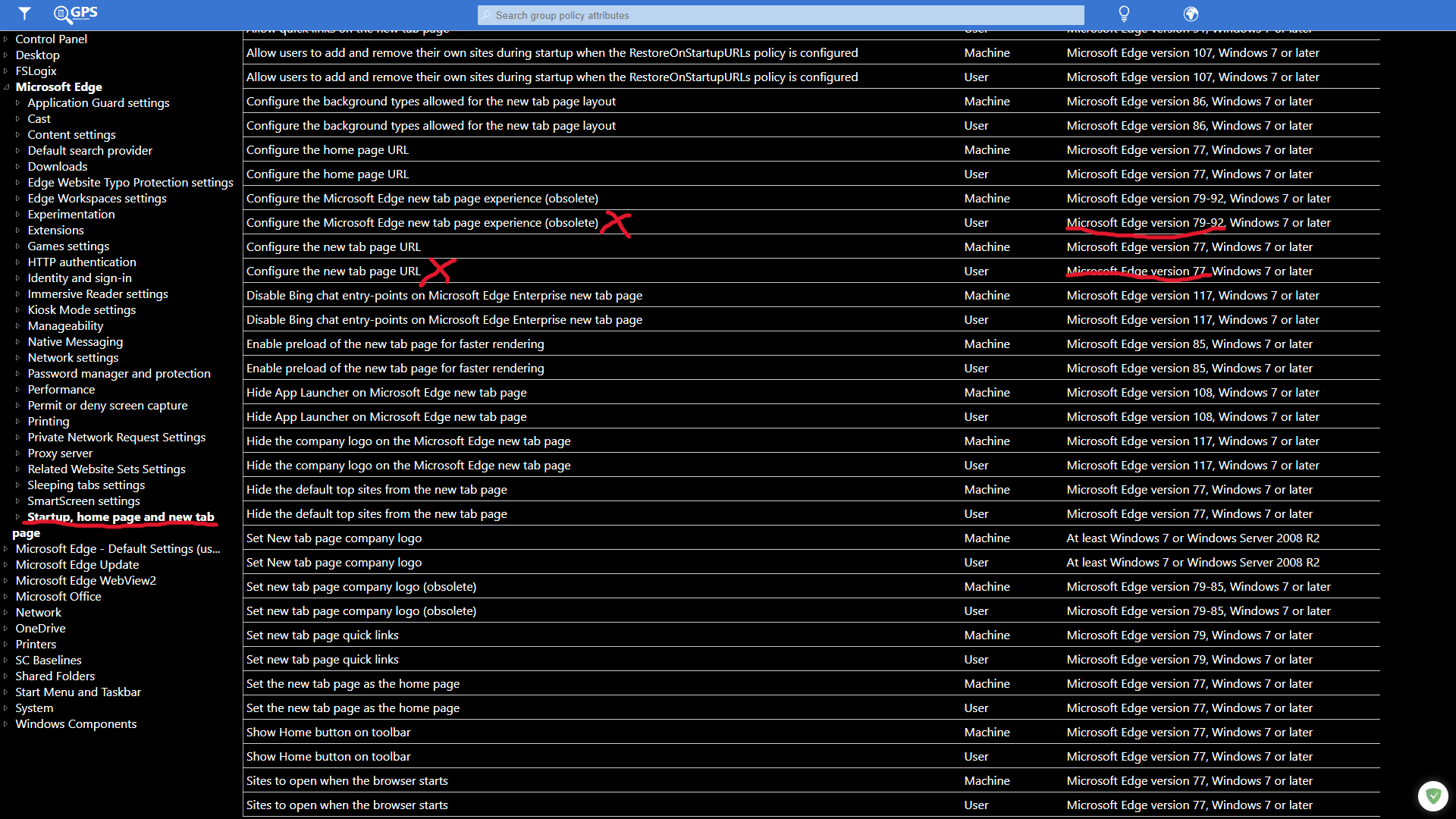The width and height of the screenshot is (1456, 819).
Task: Collapse the Microsoft Edge tree node
Action: pos(6,87)
